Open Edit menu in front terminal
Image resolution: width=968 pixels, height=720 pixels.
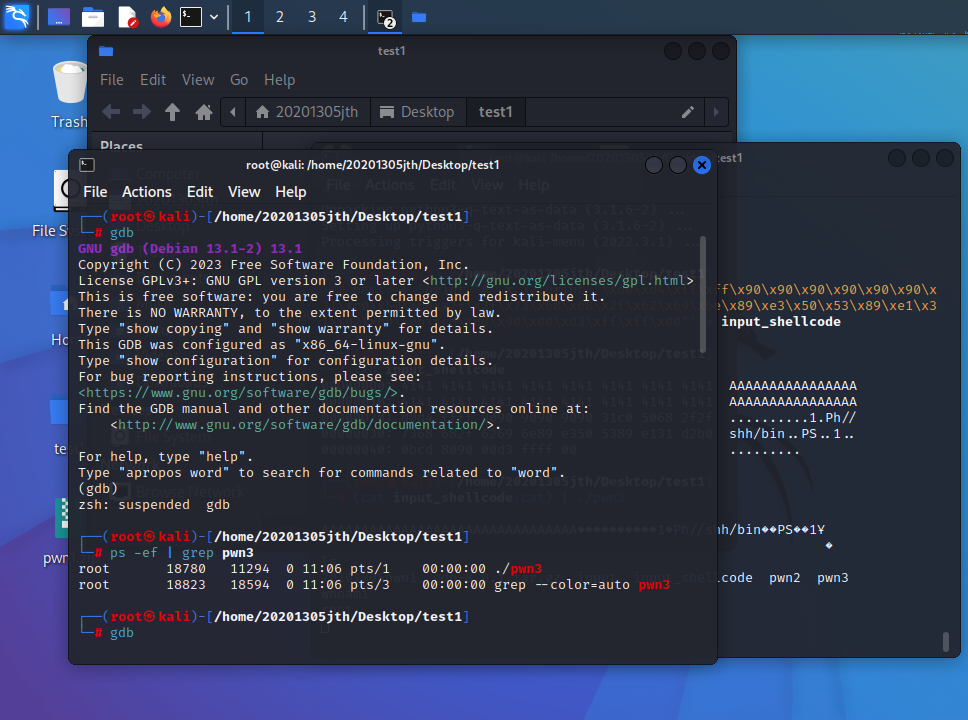(200, 192)
